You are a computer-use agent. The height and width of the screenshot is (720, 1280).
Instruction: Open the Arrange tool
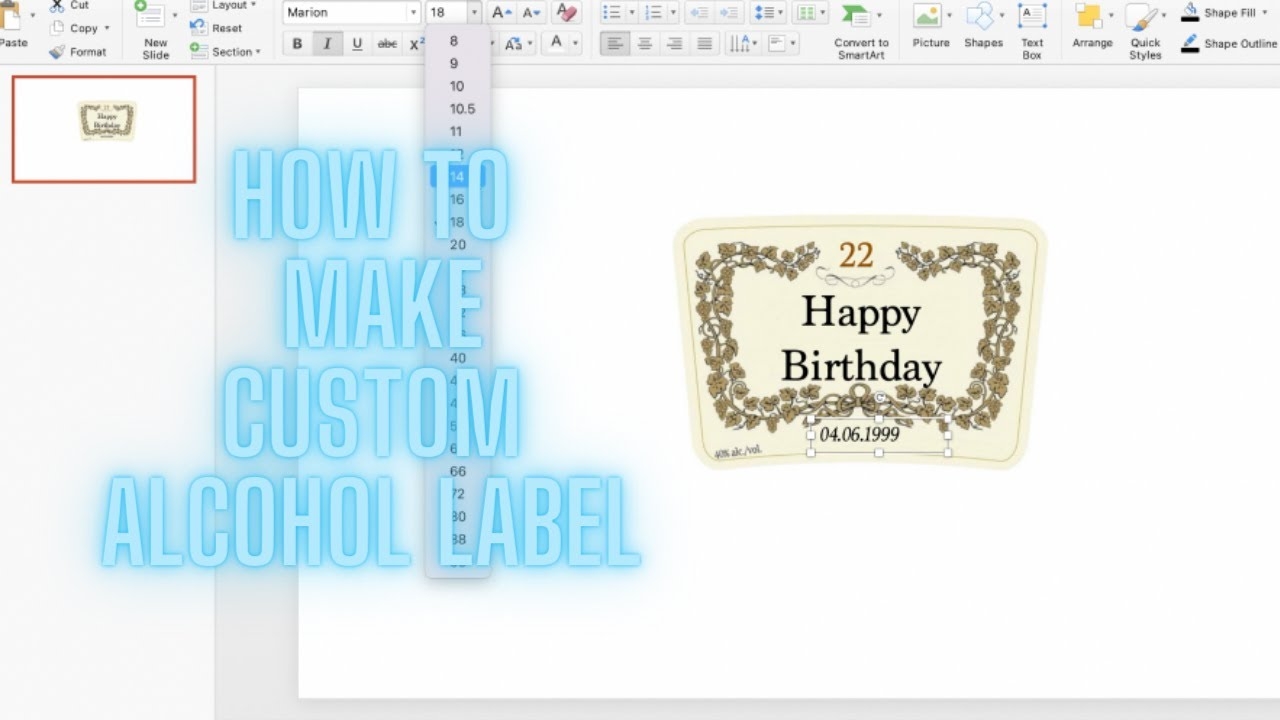point(1092,28)
